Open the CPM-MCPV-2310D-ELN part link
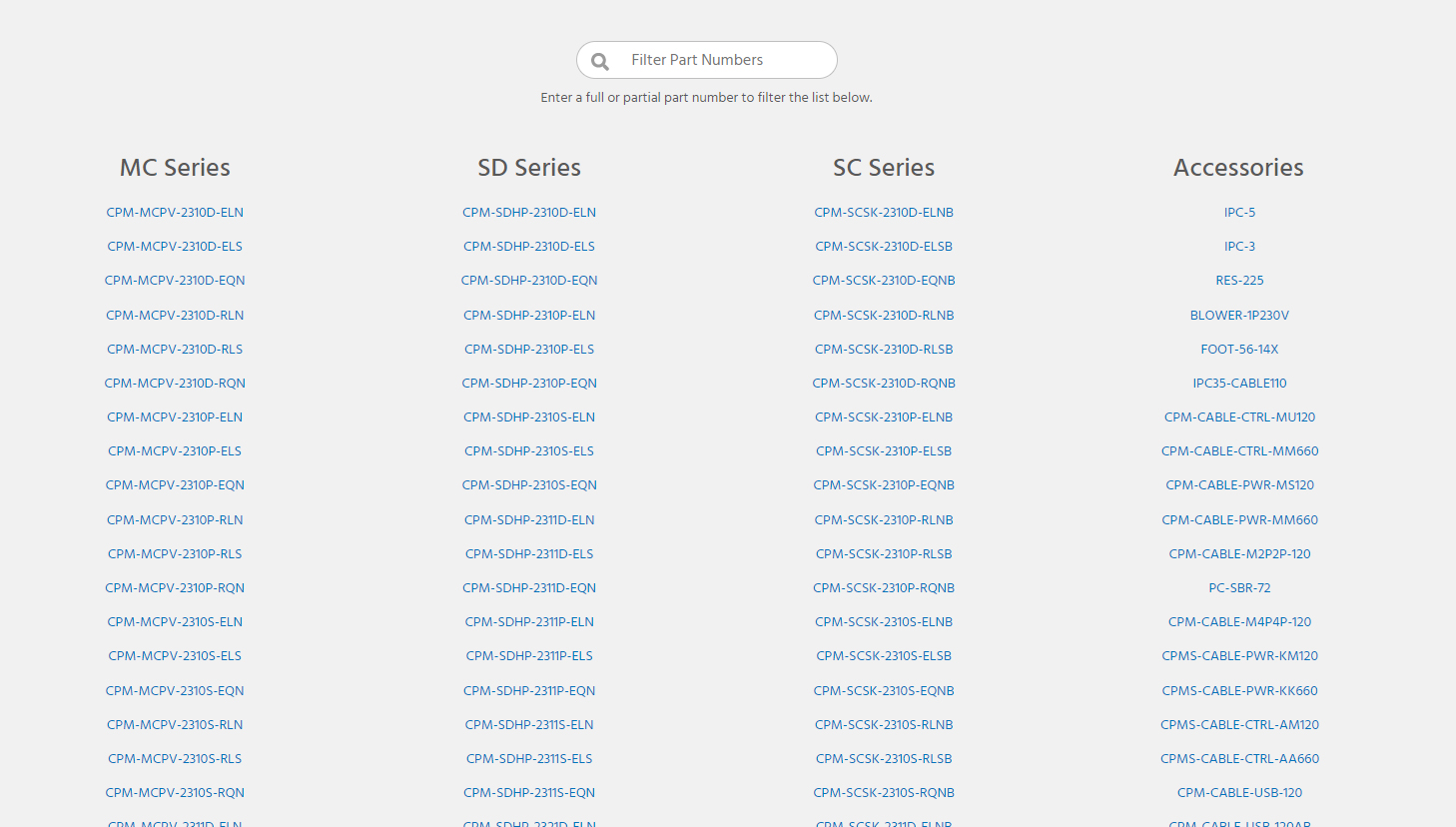 point(175,212)
